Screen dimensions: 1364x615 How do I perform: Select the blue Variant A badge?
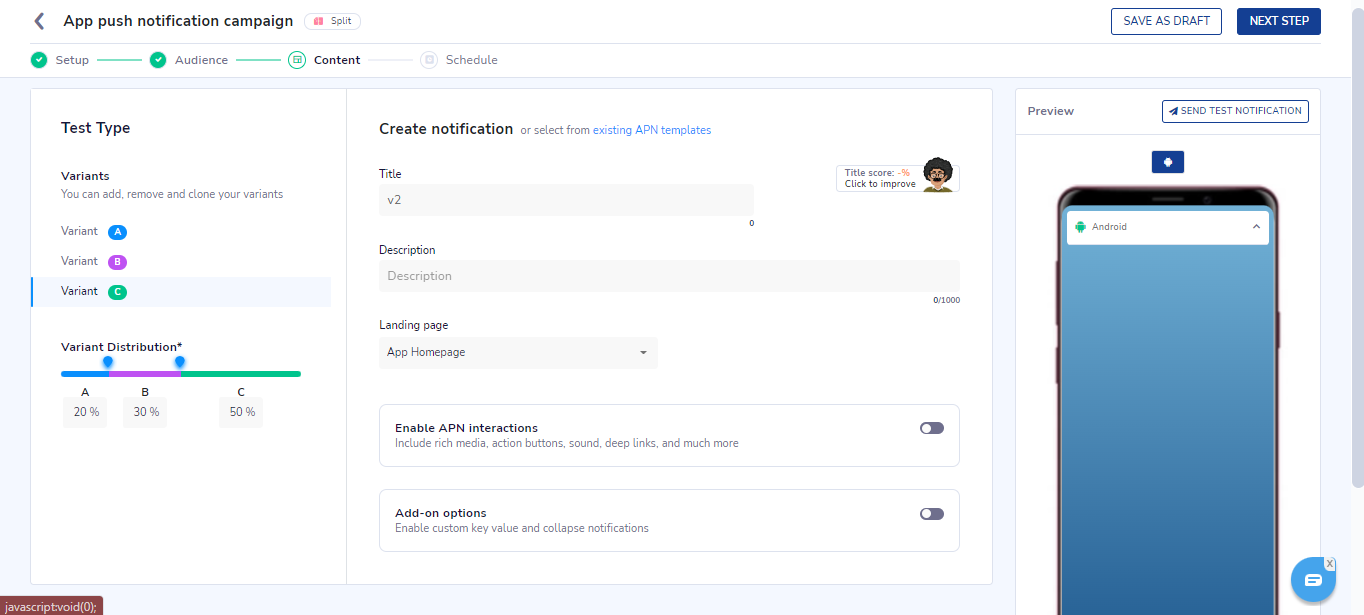pyautogui.click(x=118, y=232)
